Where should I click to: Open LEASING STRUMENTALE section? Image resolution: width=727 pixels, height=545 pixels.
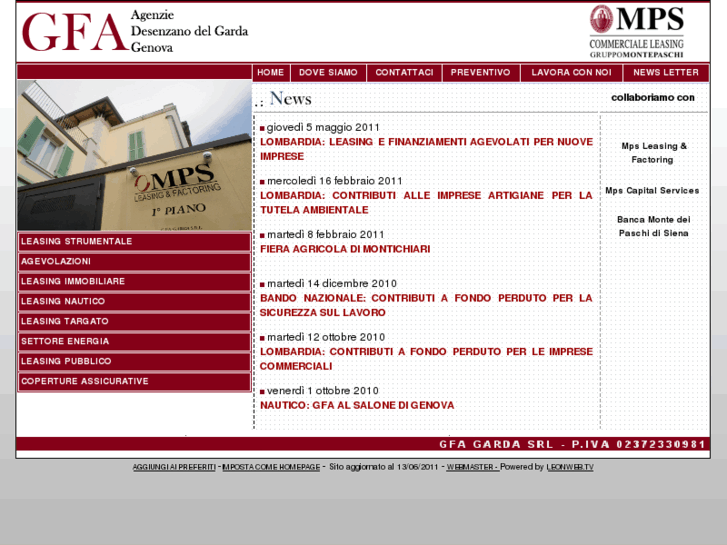(134, 242)
